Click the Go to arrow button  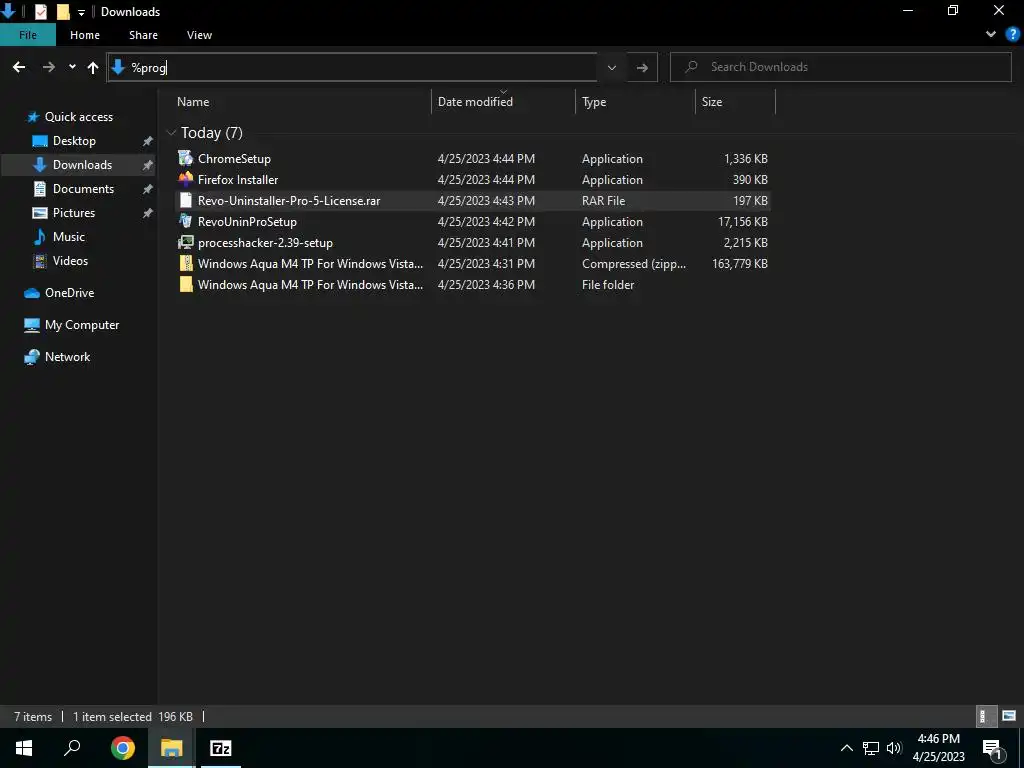click(x=642, y=67)
